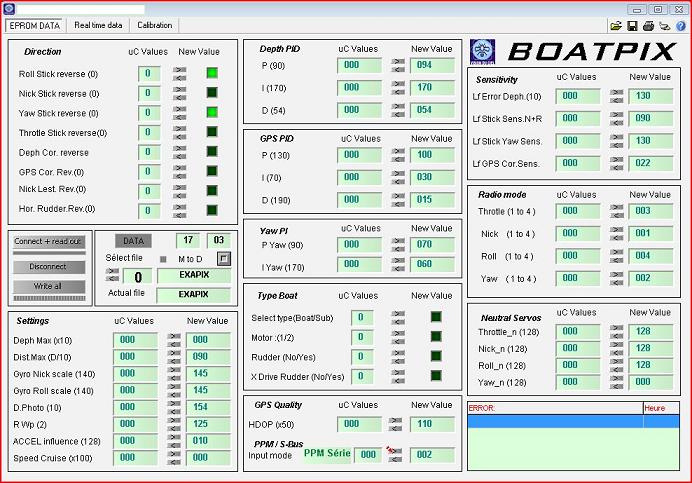Switch to Real time data tab
This screenshot has width=692, height=483.
pos(98,25)
